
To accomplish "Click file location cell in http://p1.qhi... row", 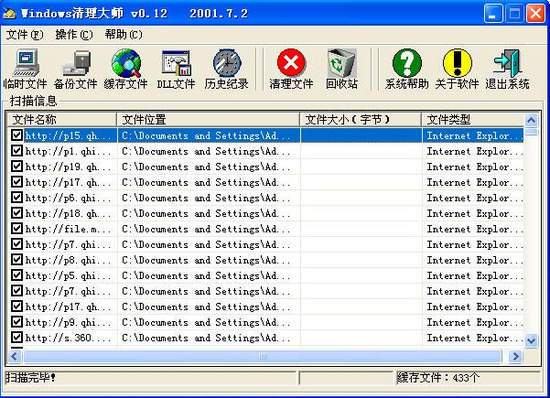I will click(209, 151).
